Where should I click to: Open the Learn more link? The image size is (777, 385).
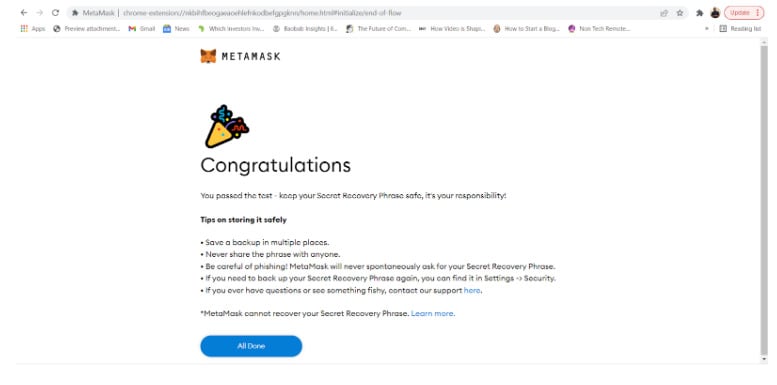[x=432, y=314]
